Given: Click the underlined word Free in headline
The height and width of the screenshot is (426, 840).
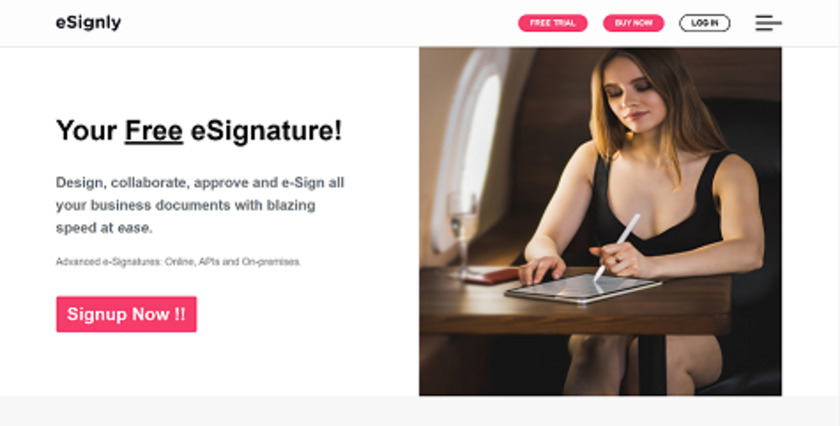Looking at the screenshot, I should (154, 131).
